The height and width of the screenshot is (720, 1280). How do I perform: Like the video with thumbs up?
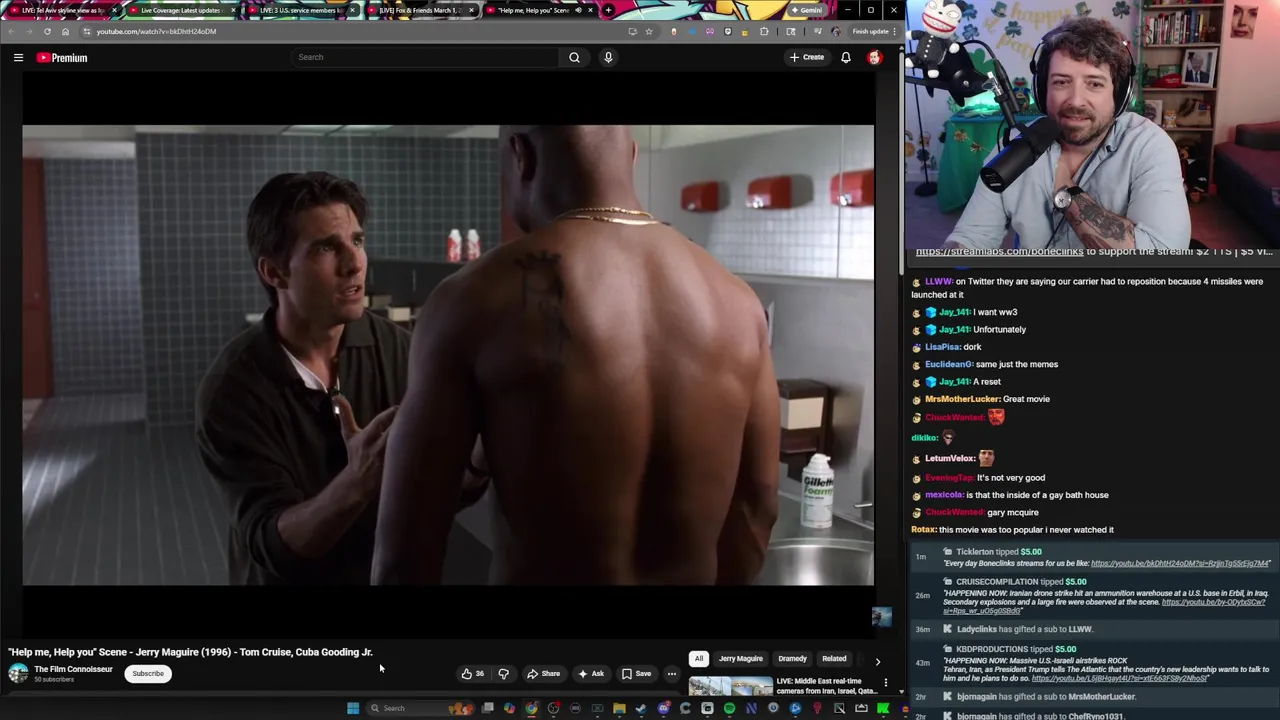point(472,673)
